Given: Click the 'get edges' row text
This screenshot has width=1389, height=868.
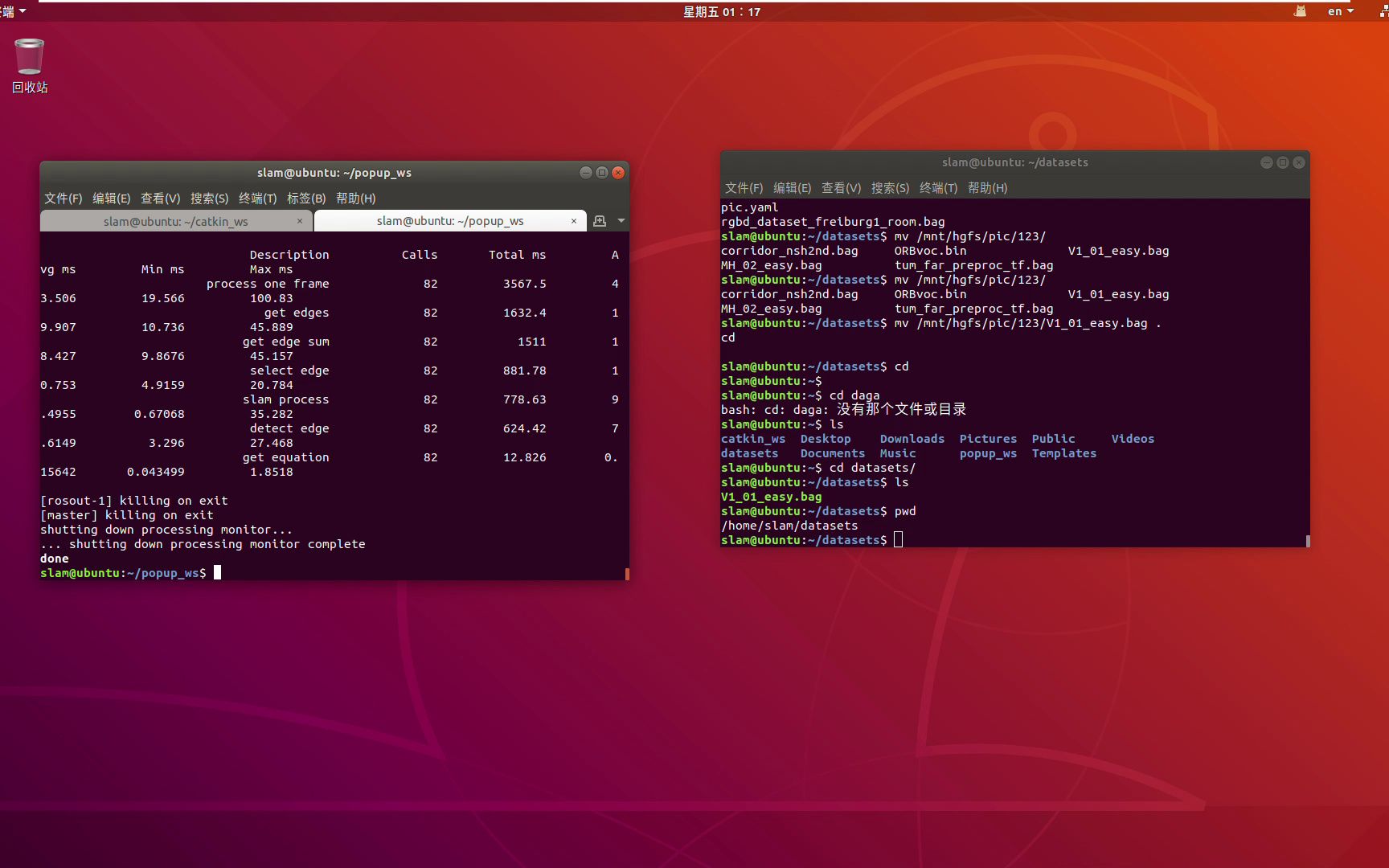Looking at the screenshot, I should coord(297,313).
